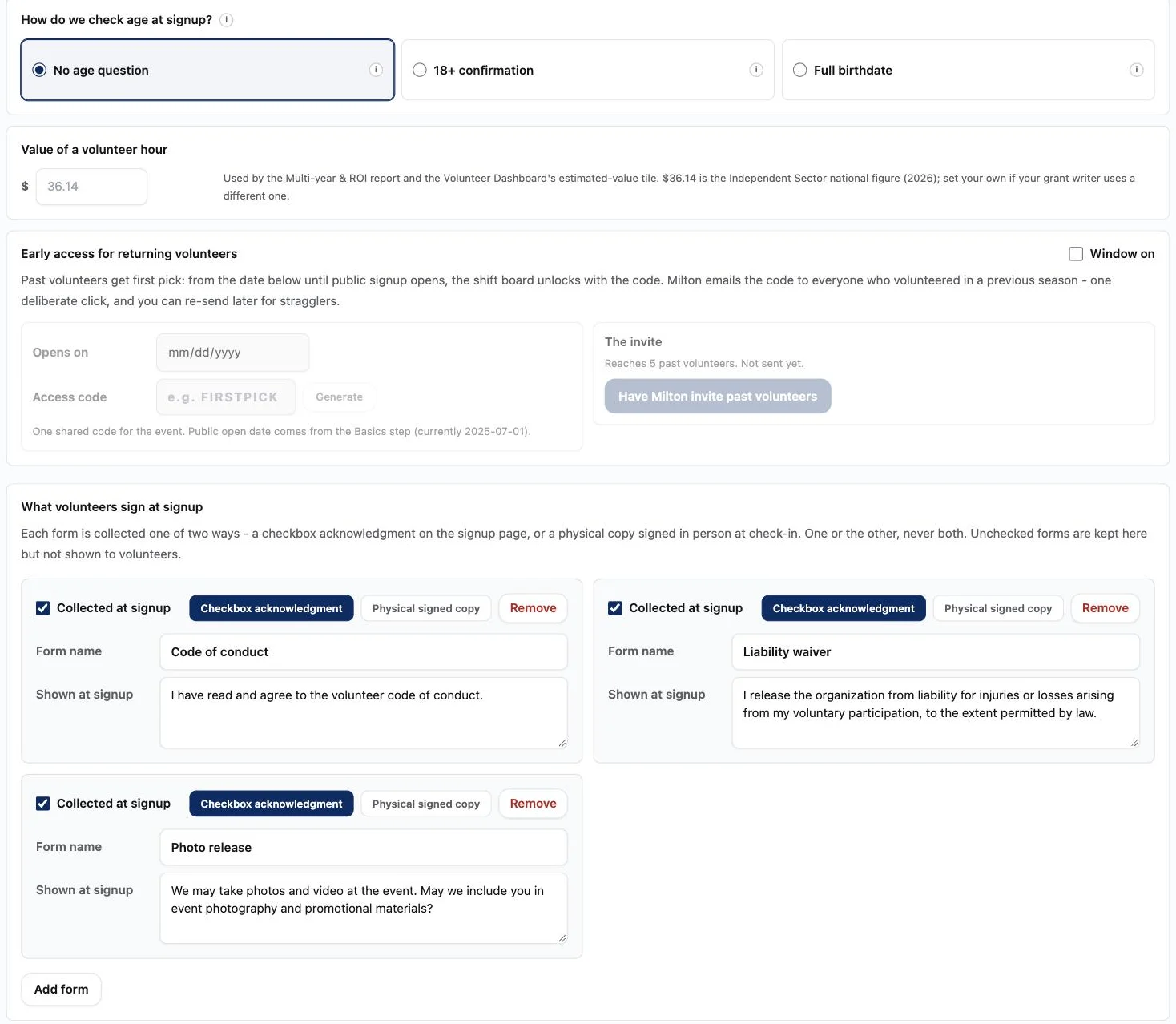
Task: Choose Checkbox acknowledgment for Liability waiver
Action: click(844, 608)
